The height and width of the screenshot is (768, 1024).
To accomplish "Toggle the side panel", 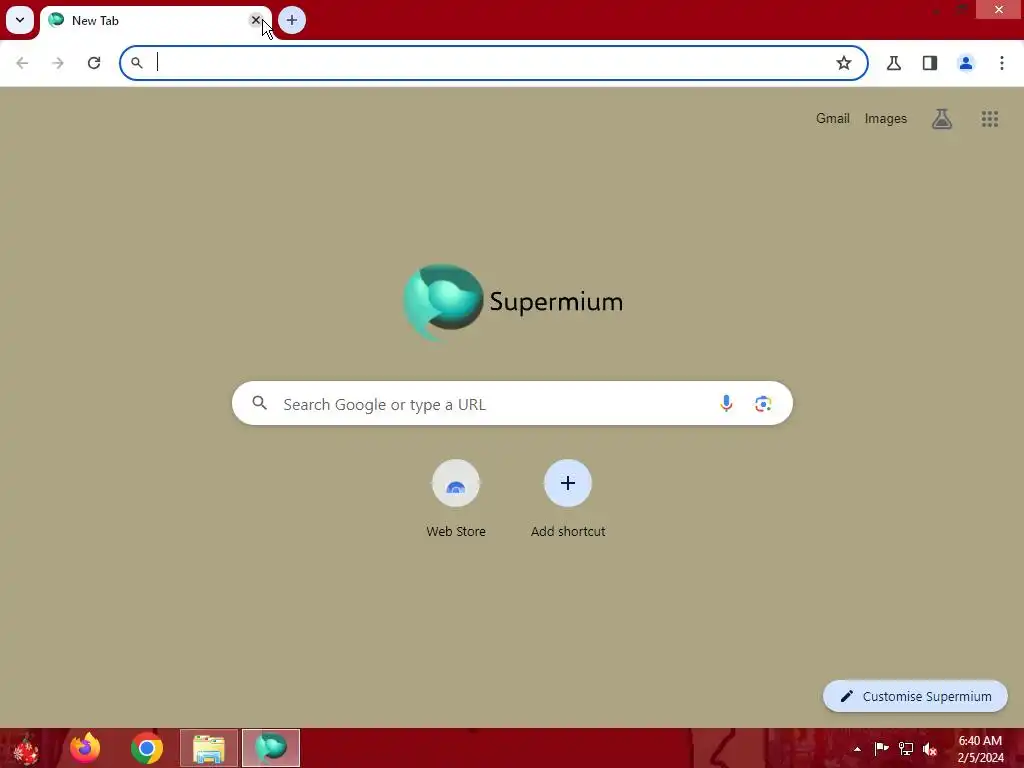I will [930, 63].
